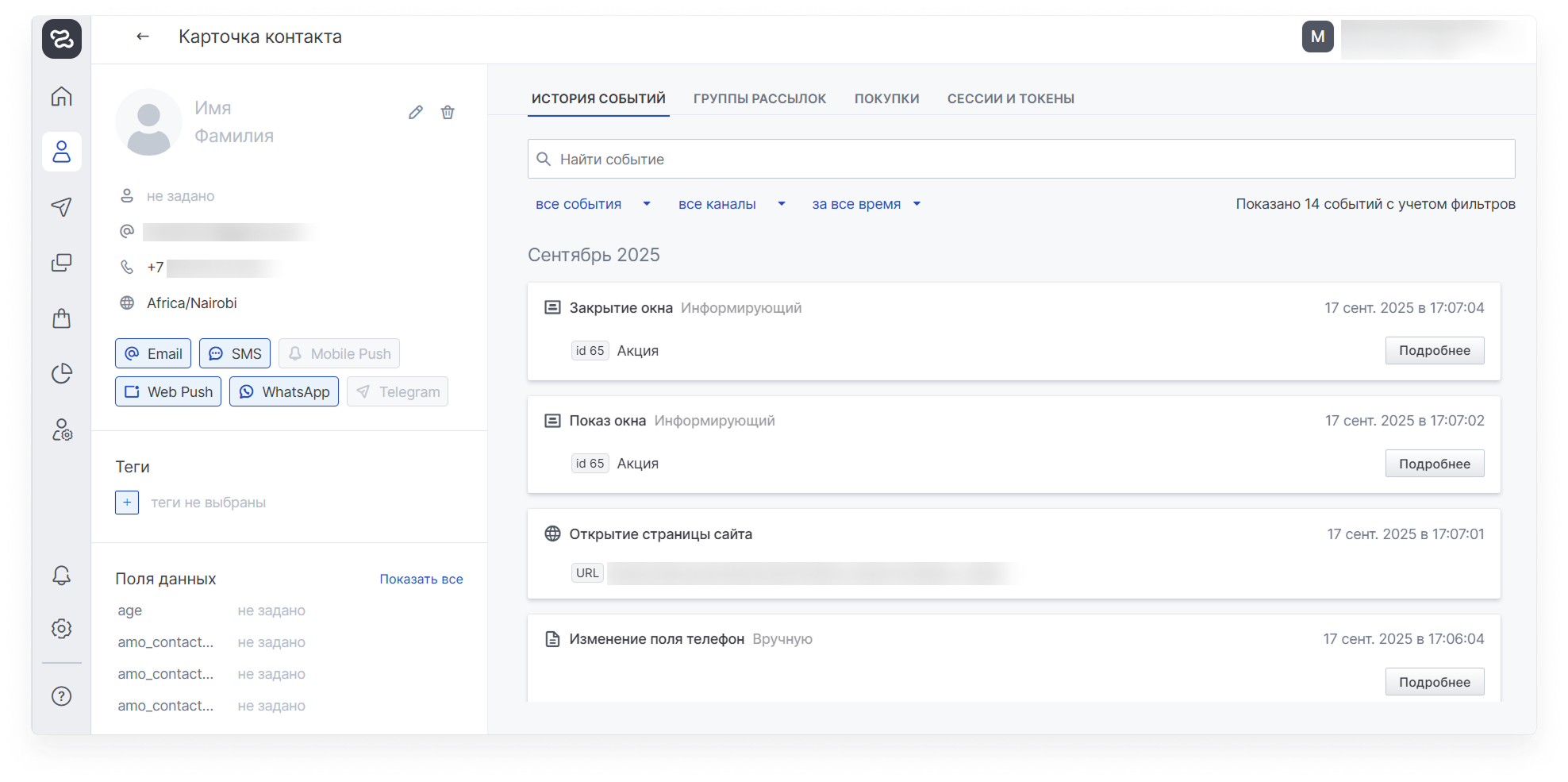
Task: Toggle the Email channel subscription
Action: coord(153,354)
